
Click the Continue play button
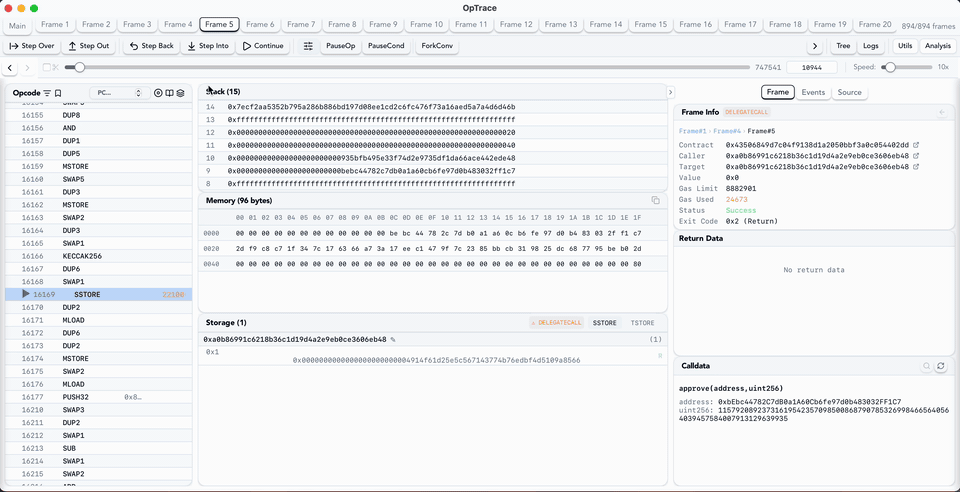[264, 46]
